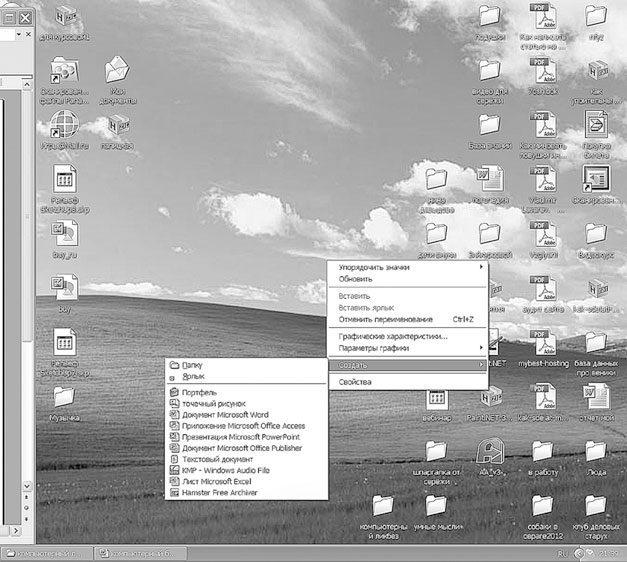Open the "клуб деловых старух" folder
This screenshot has width=627, height=562.
tap(596, 506)
